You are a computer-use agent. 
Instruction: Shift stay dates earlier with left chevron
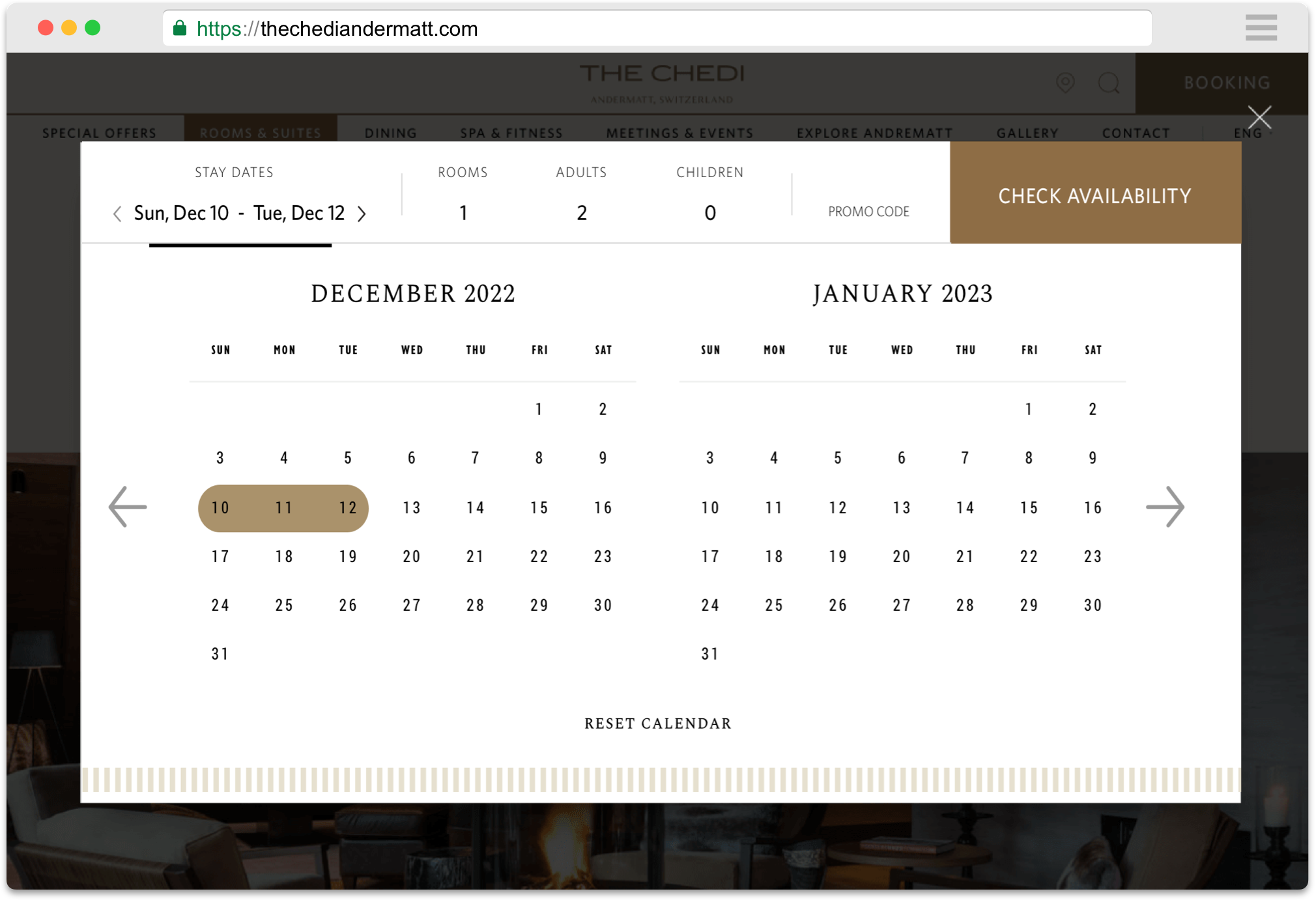(x=117, y=214)
